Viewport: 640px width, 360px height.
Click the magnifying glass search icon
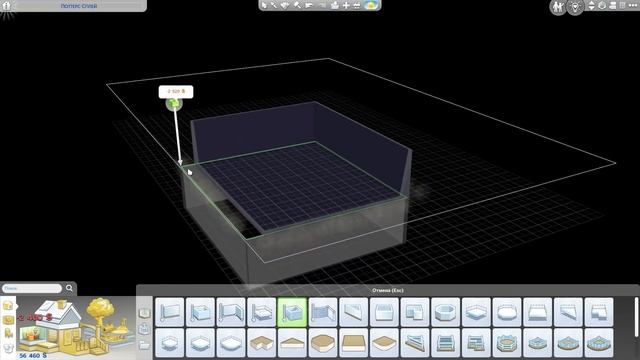coord(69,288)
